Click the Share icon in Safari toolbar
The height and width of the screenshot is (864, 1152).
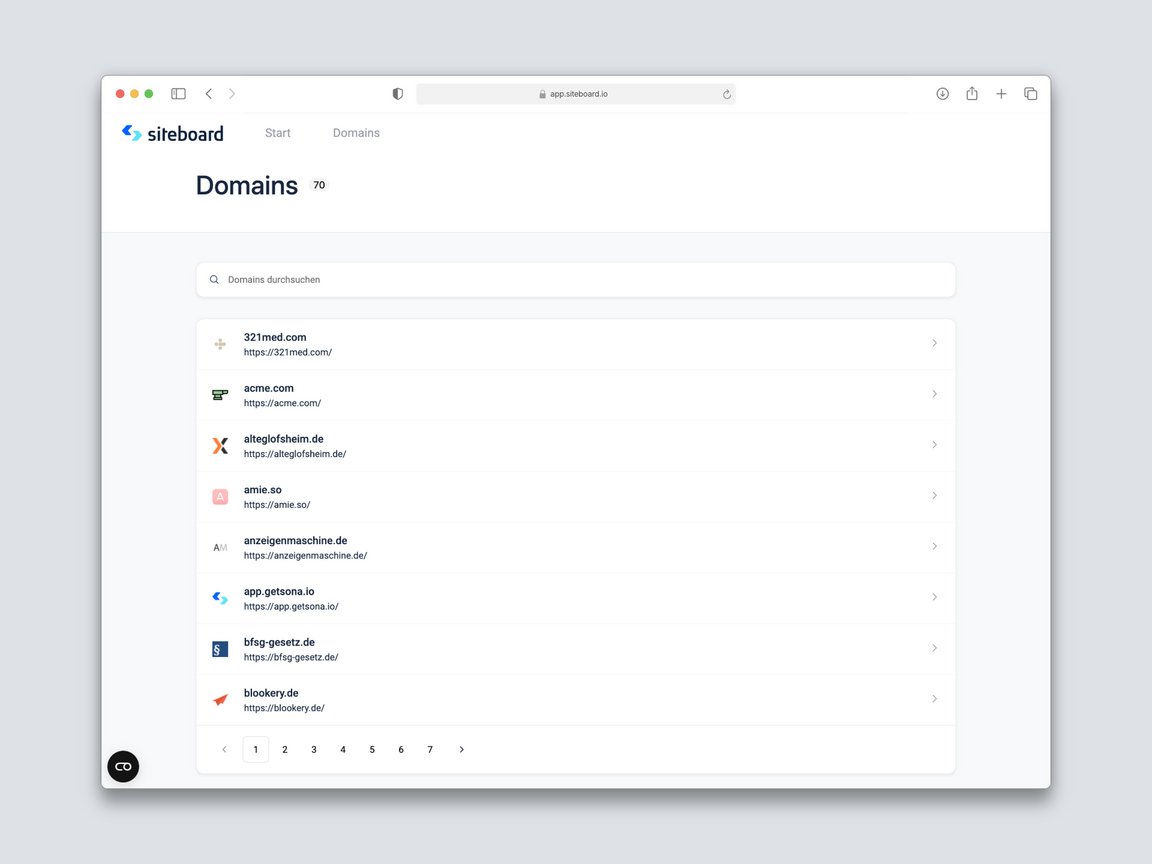972,93
